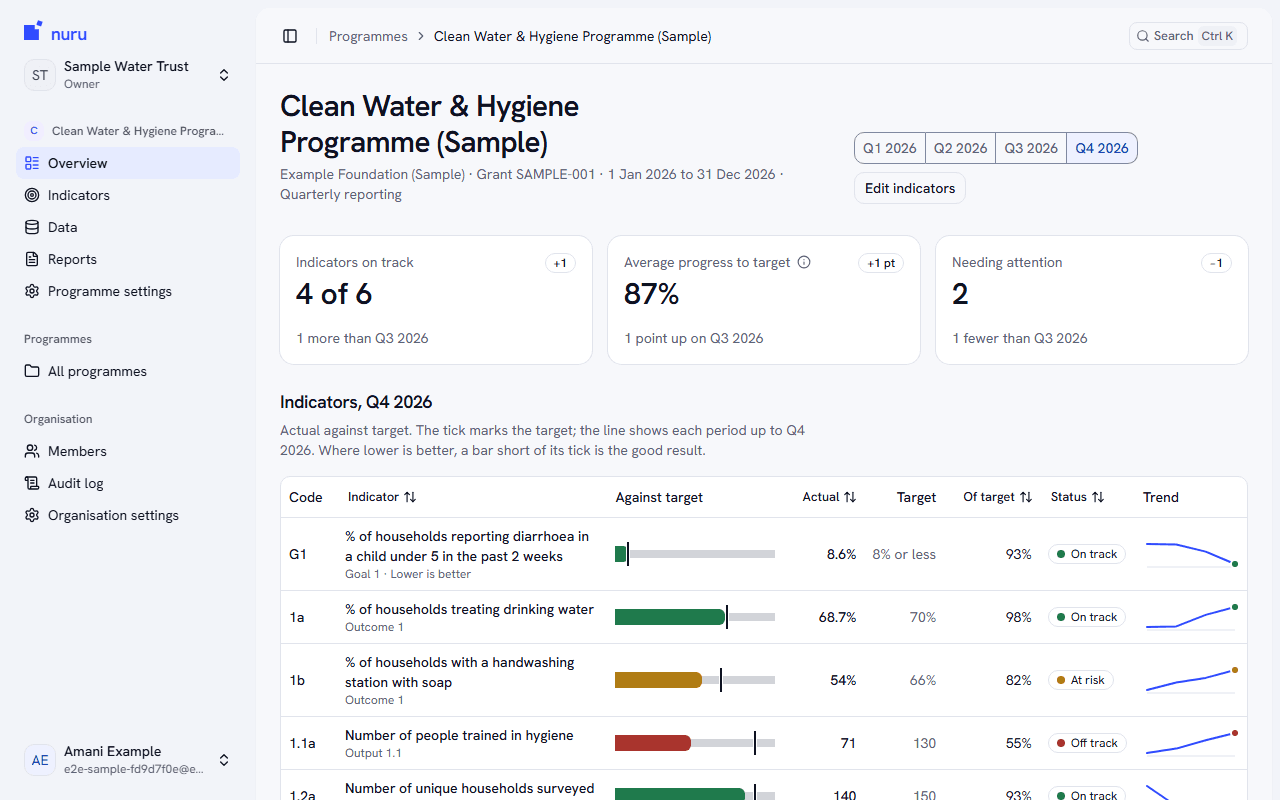This screenshot has width=1280, height=800.
Task: Click the nuru logo icon
Action: tap(33, 31)
